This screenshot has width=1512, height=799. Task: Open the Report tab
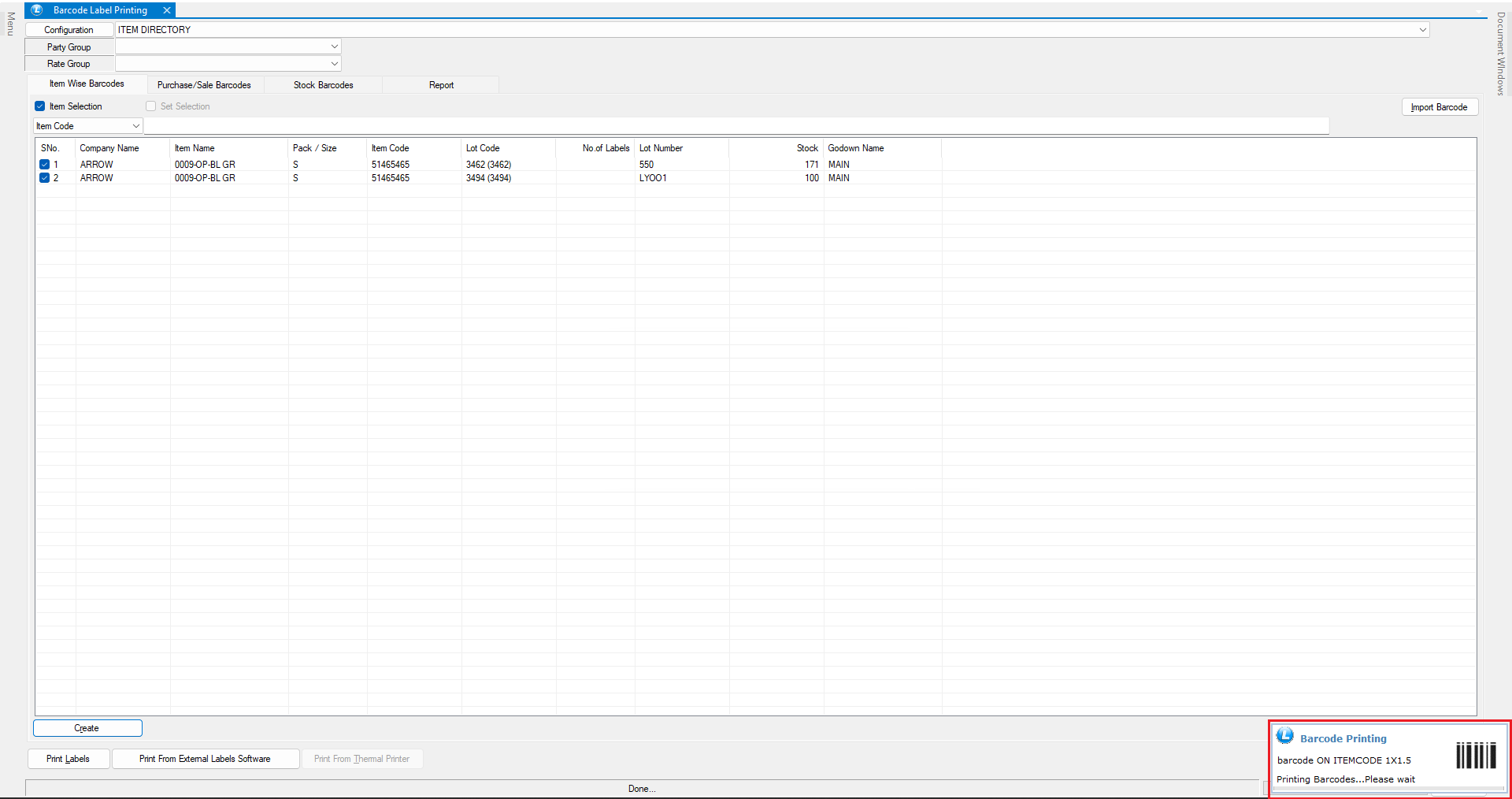[x=441, y=85]
